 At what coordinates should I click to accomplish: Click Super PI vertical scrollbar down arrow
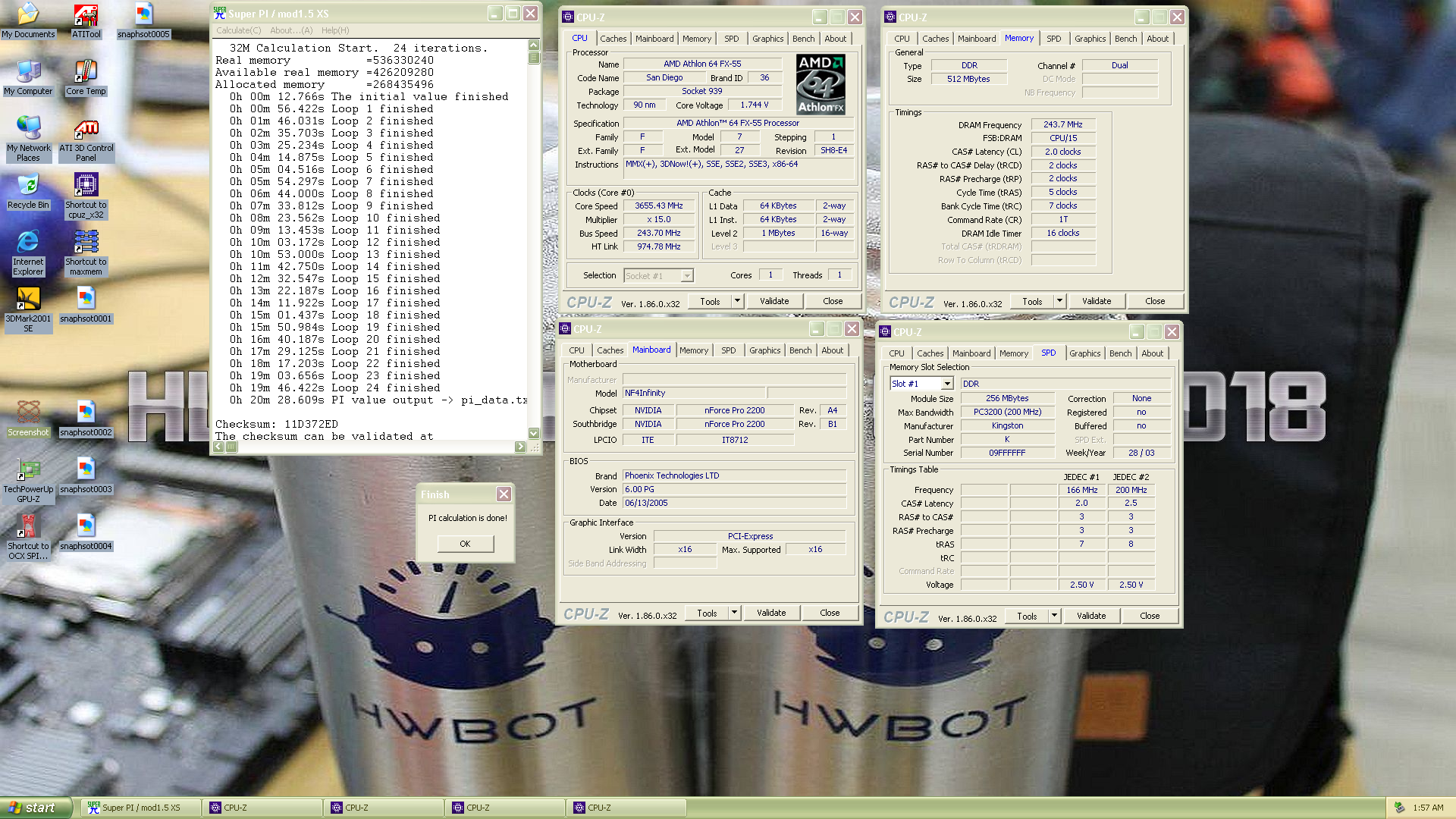click(x=534, y=433)
